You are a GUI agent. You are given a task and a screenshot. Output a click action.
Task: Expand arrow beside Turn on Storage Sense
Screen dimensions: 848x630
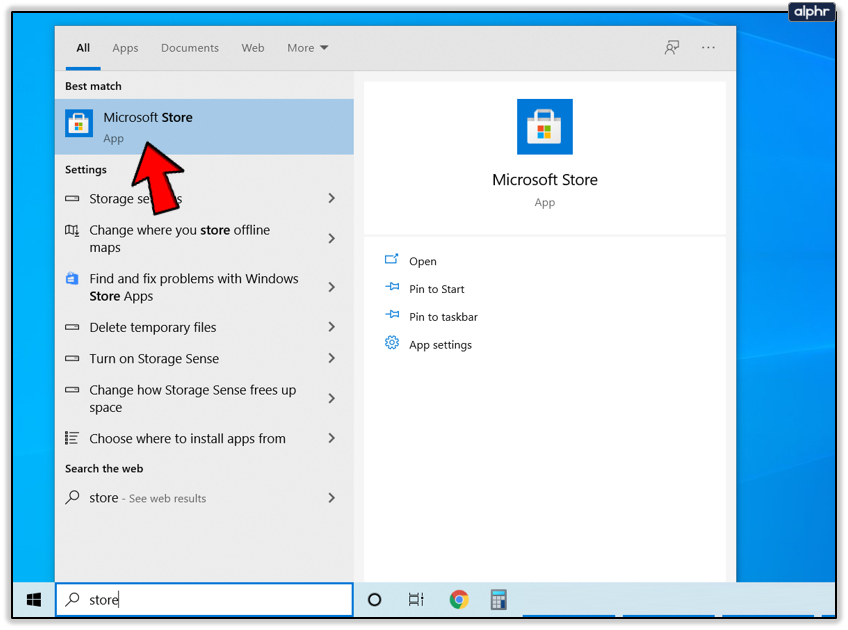point(331,358)
